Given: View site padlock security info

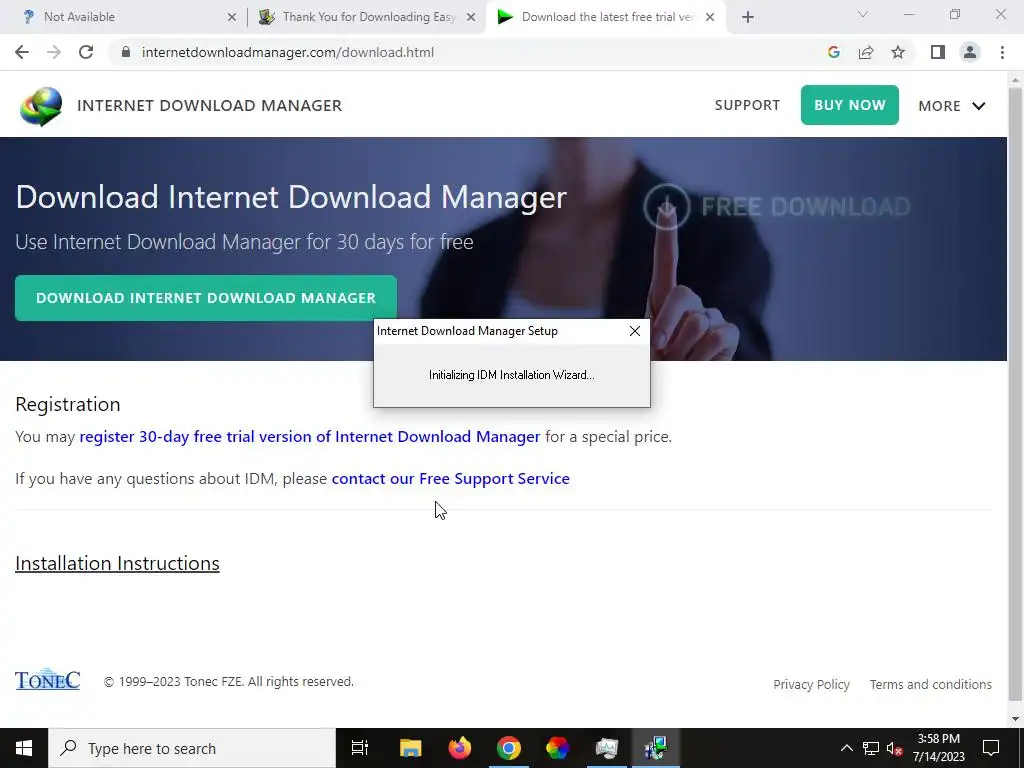Looking at the screenshot, I should [126, 52].
